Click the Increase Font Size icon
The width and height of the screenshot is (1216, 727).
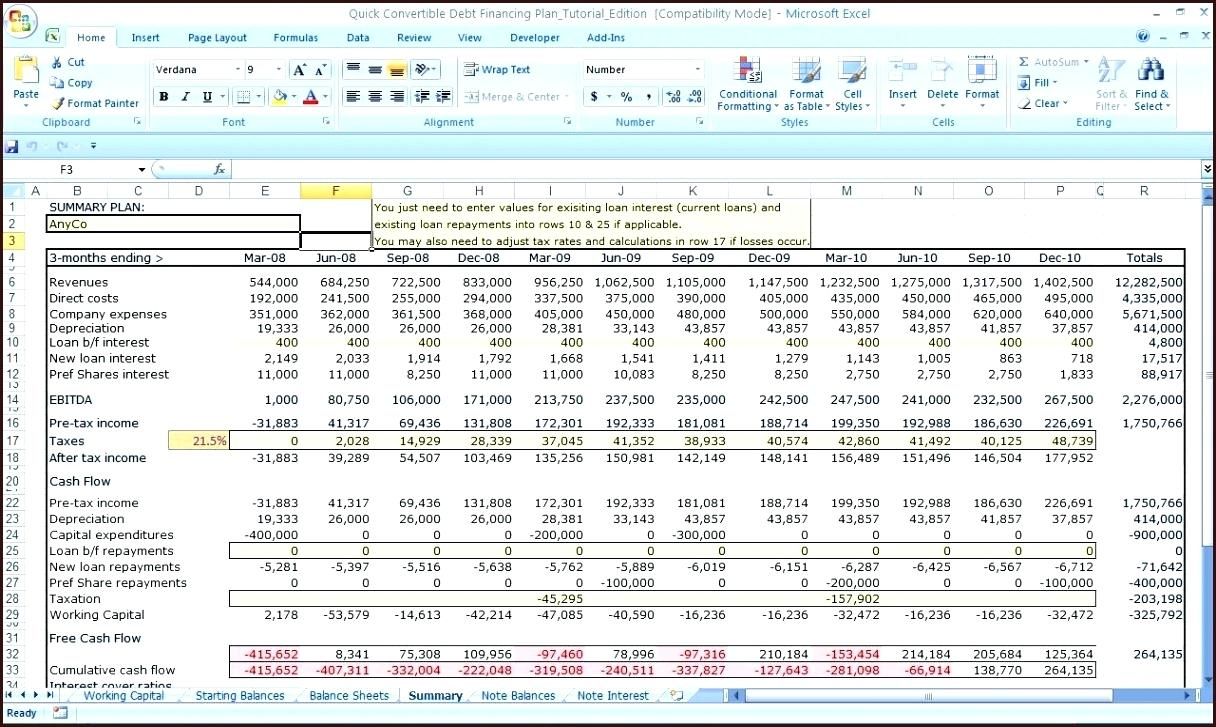299,70
